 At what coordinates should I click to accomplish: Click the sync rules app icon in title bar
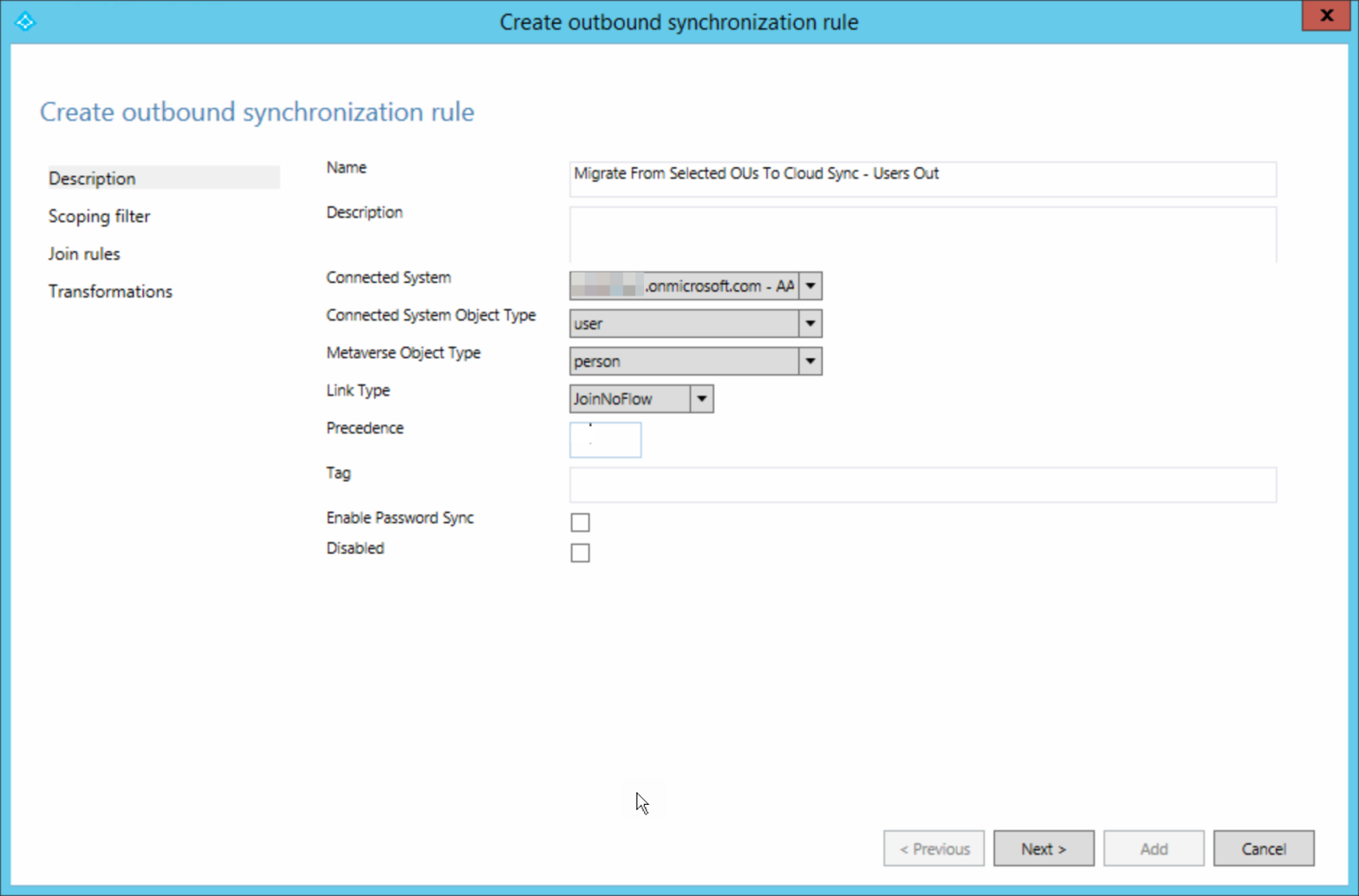coord(25,21)
